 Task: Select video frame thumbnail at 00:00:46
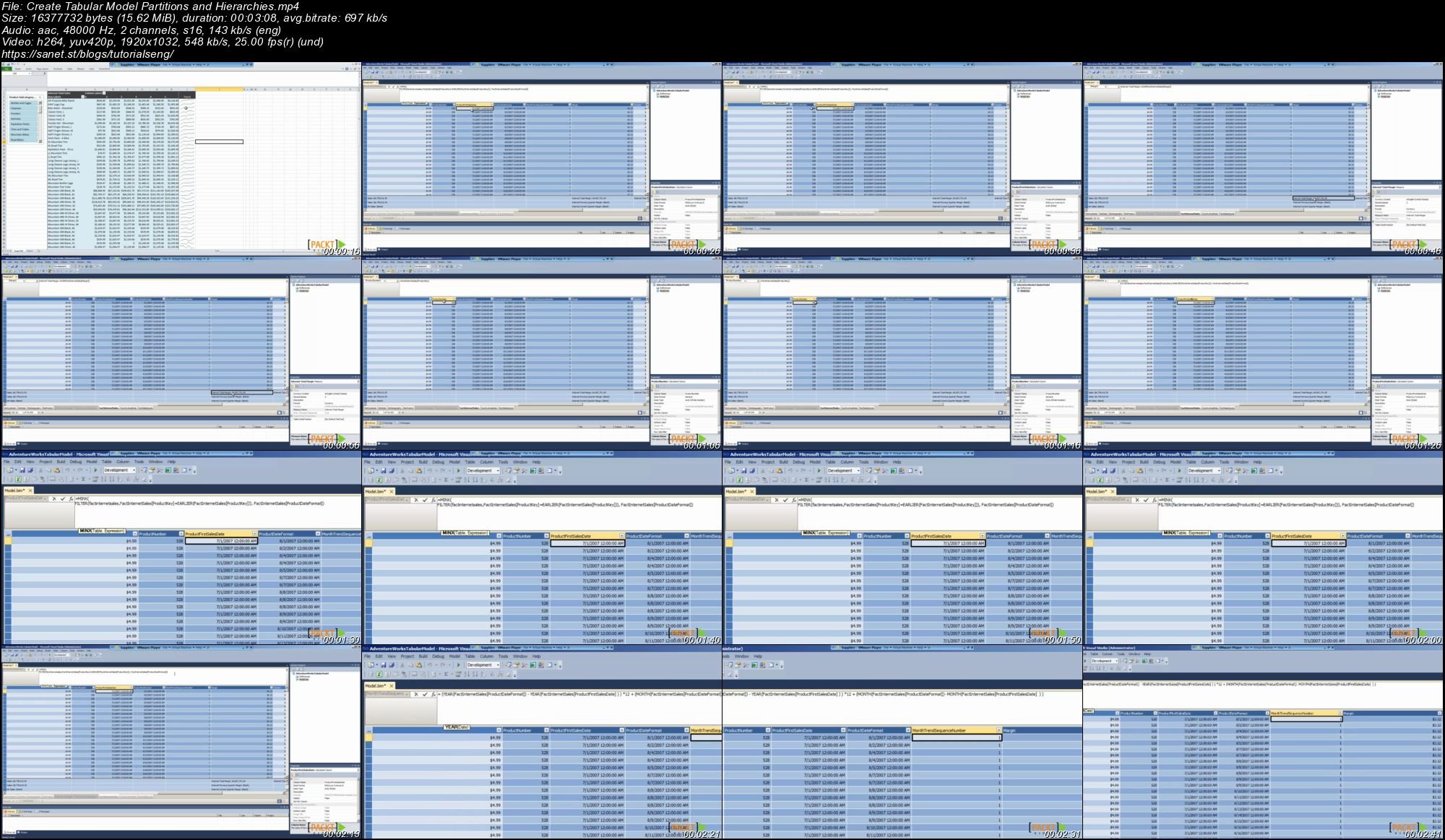point(1264,159)
